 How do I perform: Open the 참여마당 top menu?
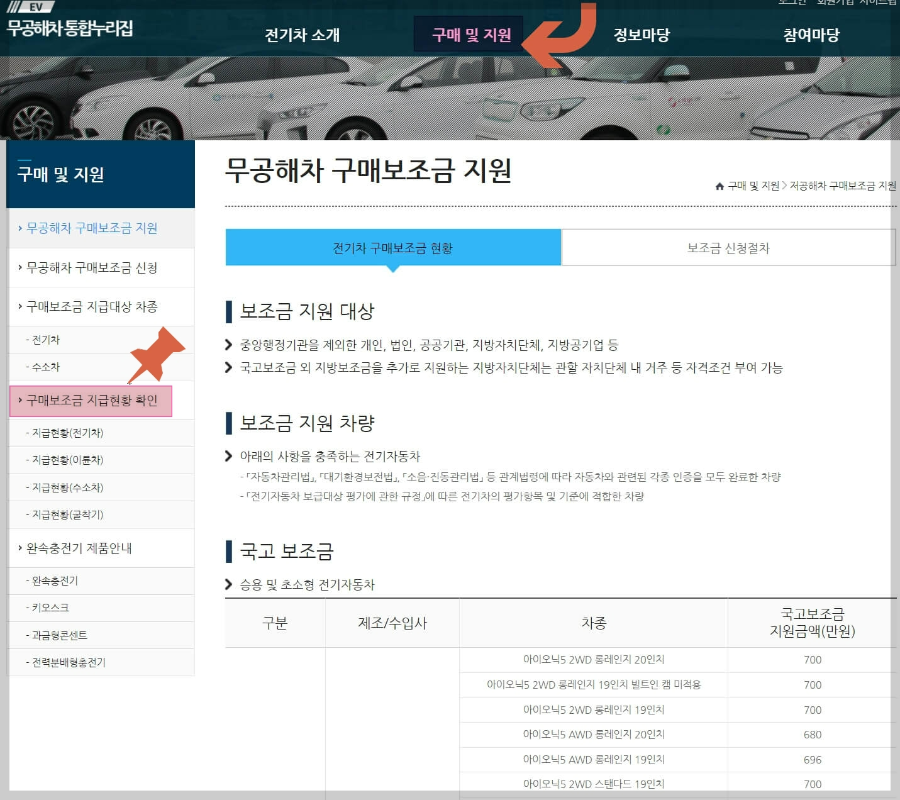point(812,32)
